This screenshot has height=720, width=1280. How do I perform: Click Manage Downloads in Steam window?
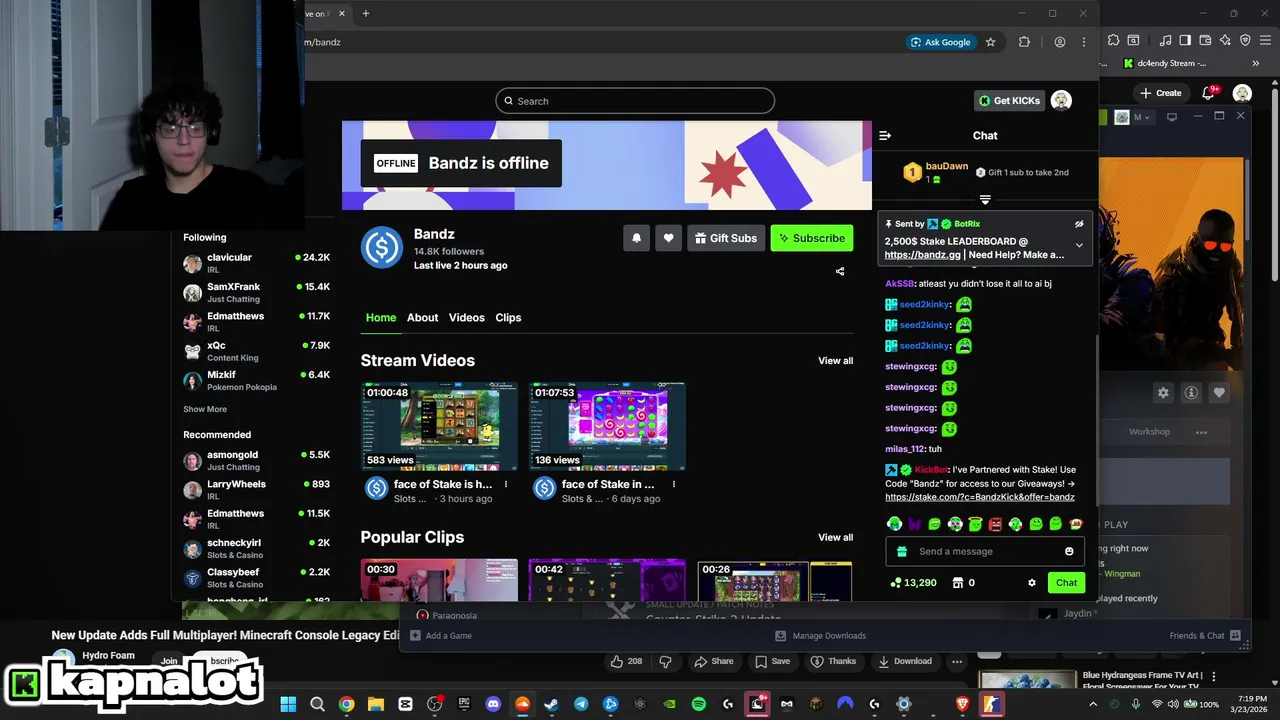point(821,636)
